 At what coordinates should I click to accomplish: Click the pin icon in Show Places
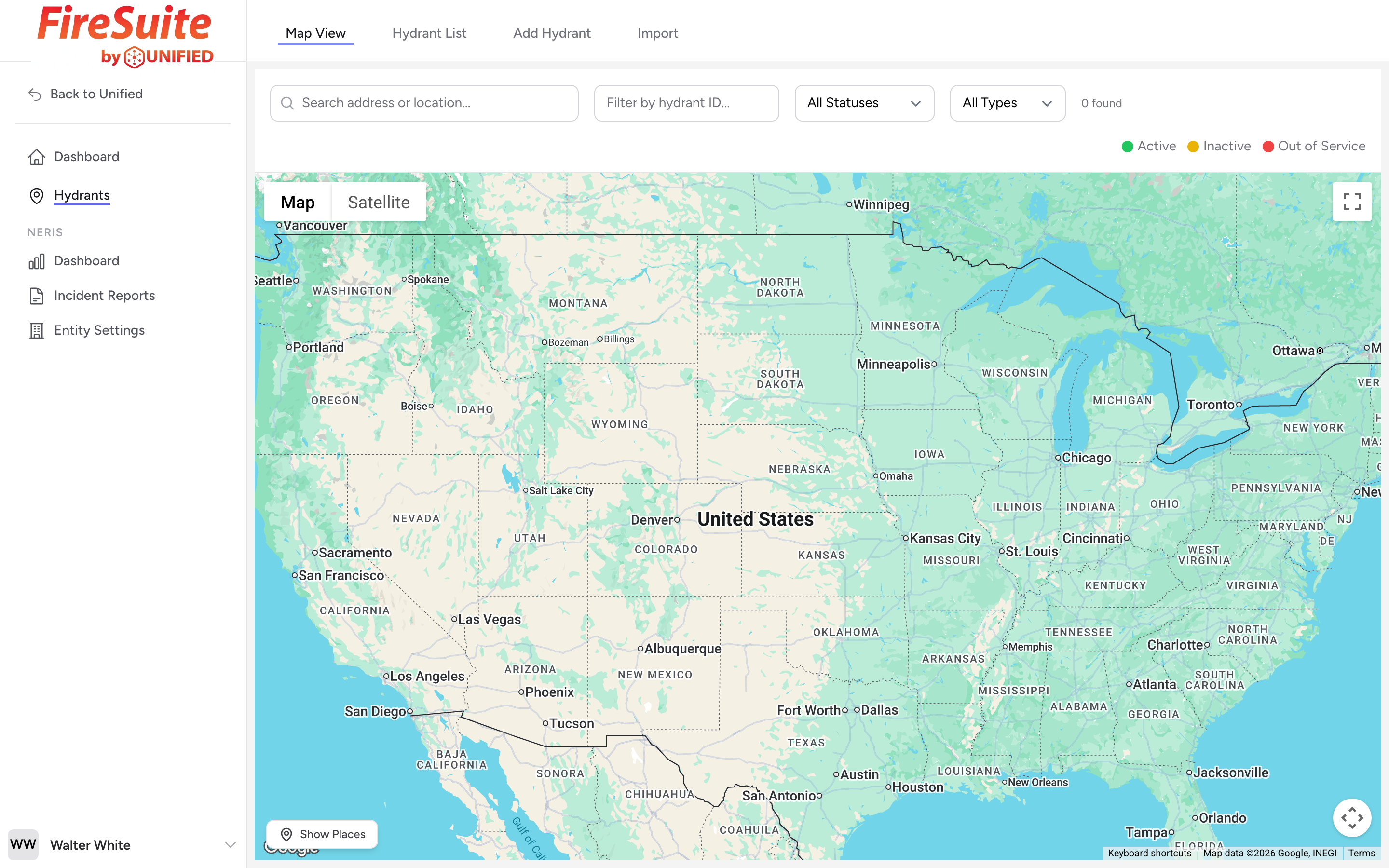[x=286, y=834]
